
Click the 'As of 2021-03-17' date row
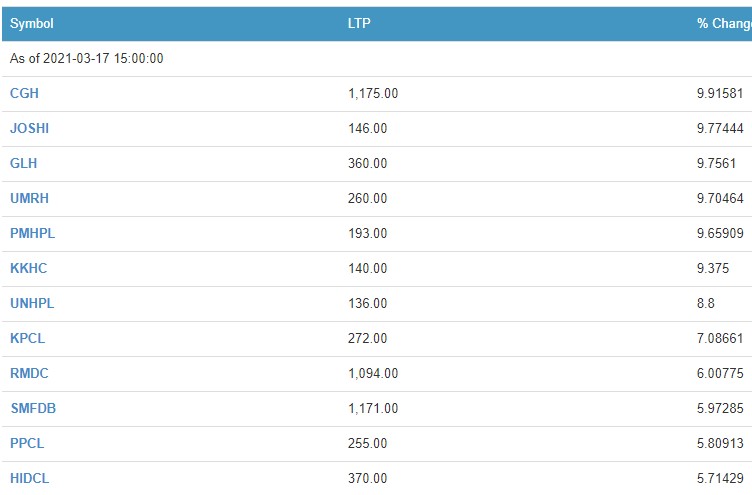(x=87, y=58)
